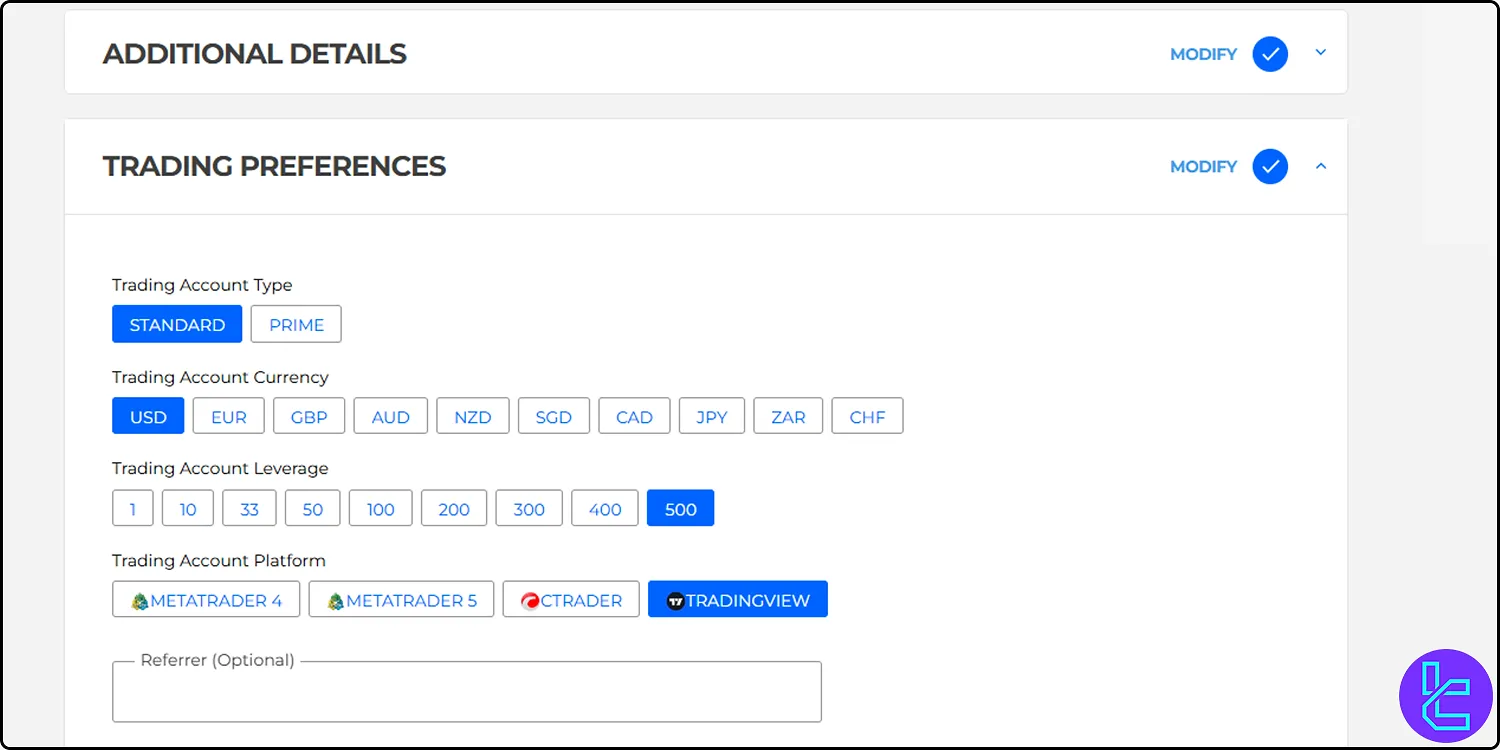Click the Trading Preferences checkmark icon
Image resolution: width=1500 pixels, height=750 pixels.
pos(1270,166)
